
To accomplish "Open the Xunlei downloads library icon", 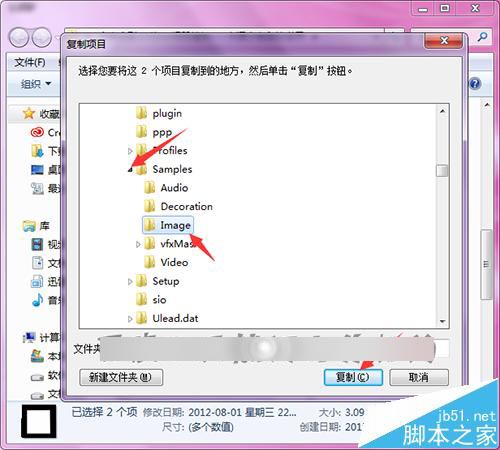I will point(37,282).
